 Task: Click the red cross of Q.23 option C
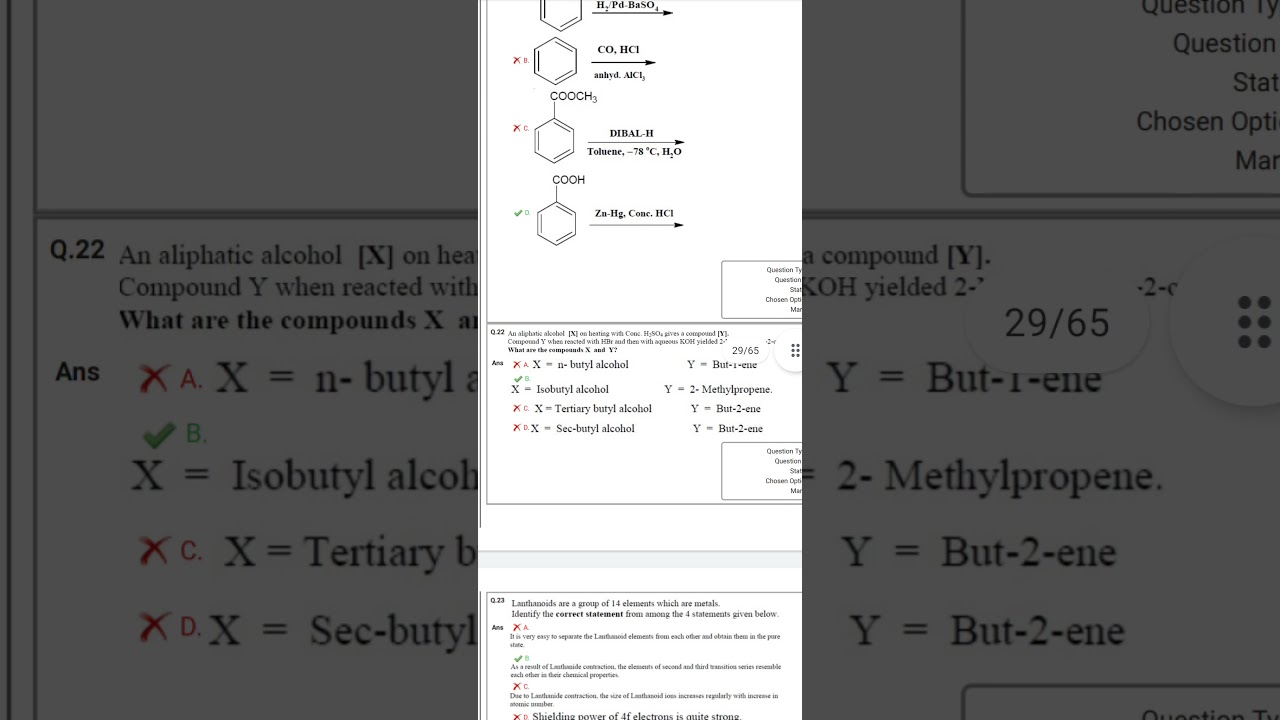click(517, 686)
